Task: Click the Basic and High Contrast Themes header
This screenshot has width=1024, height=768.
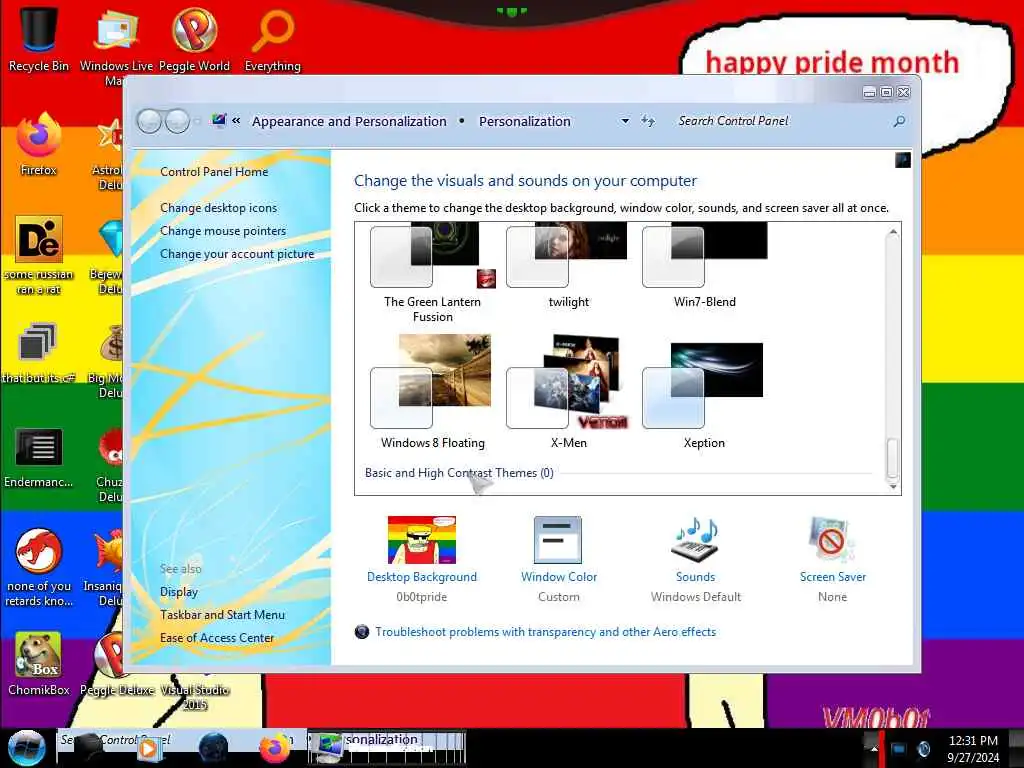Action: coord(459,473)
